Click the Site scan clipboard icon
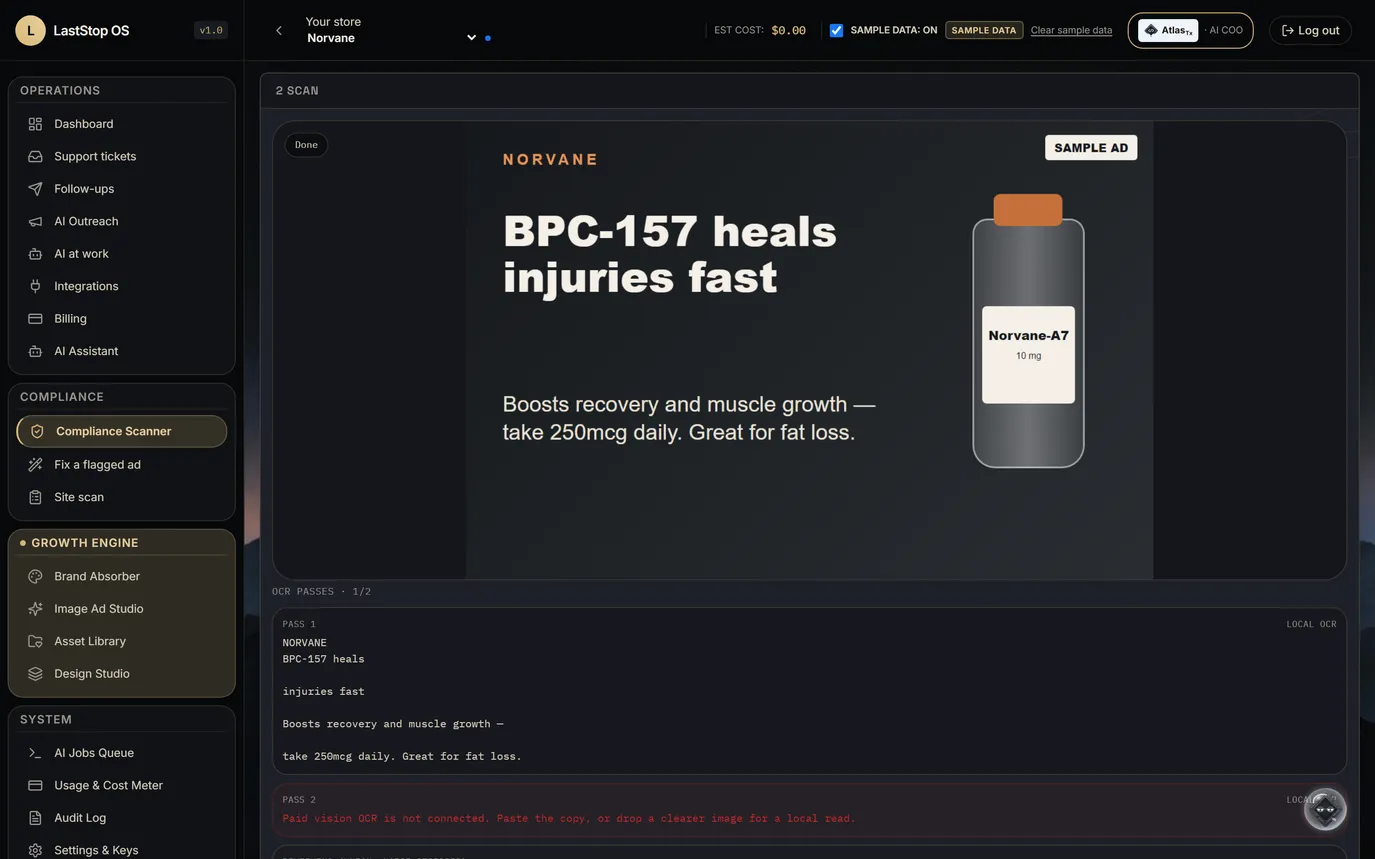1375x859 pixels. coord(35,497)
